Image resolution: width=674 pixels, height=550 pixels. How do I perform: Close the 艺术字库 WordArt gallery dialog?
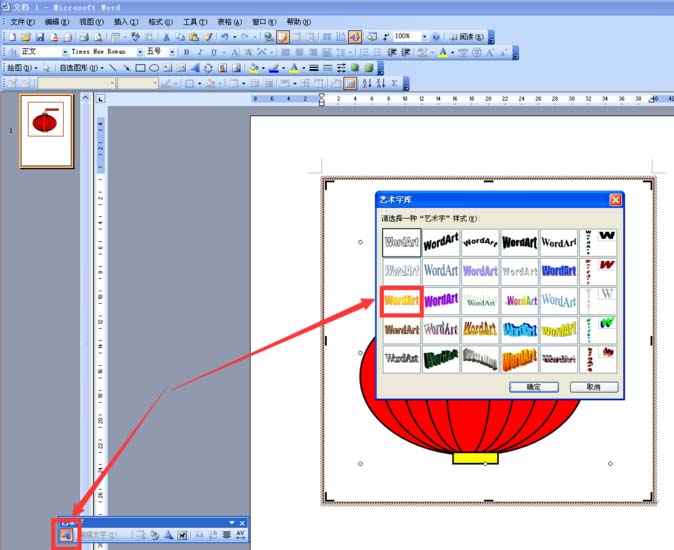point(616,199)
